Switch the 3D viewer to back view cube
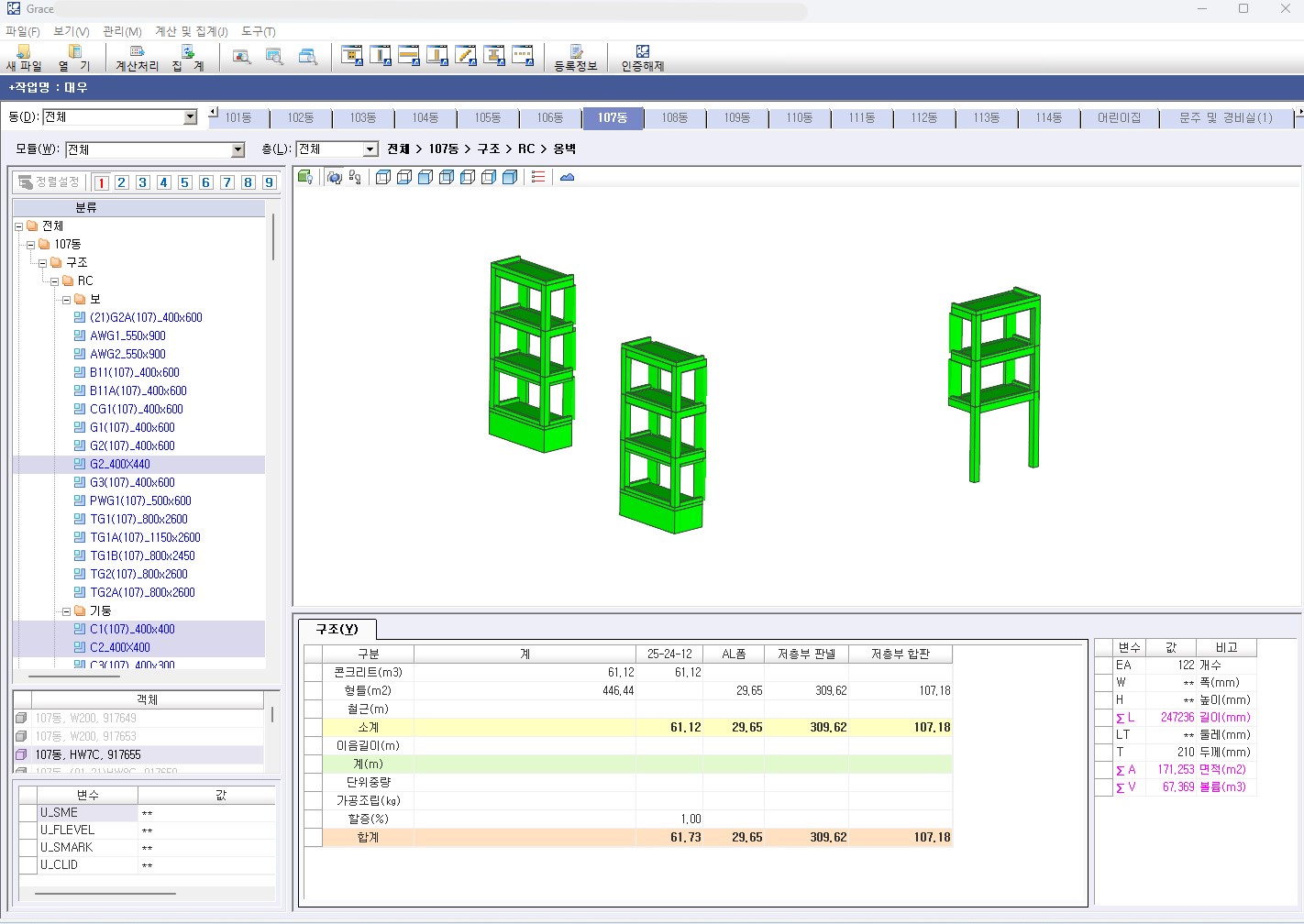 coord(447,177)
